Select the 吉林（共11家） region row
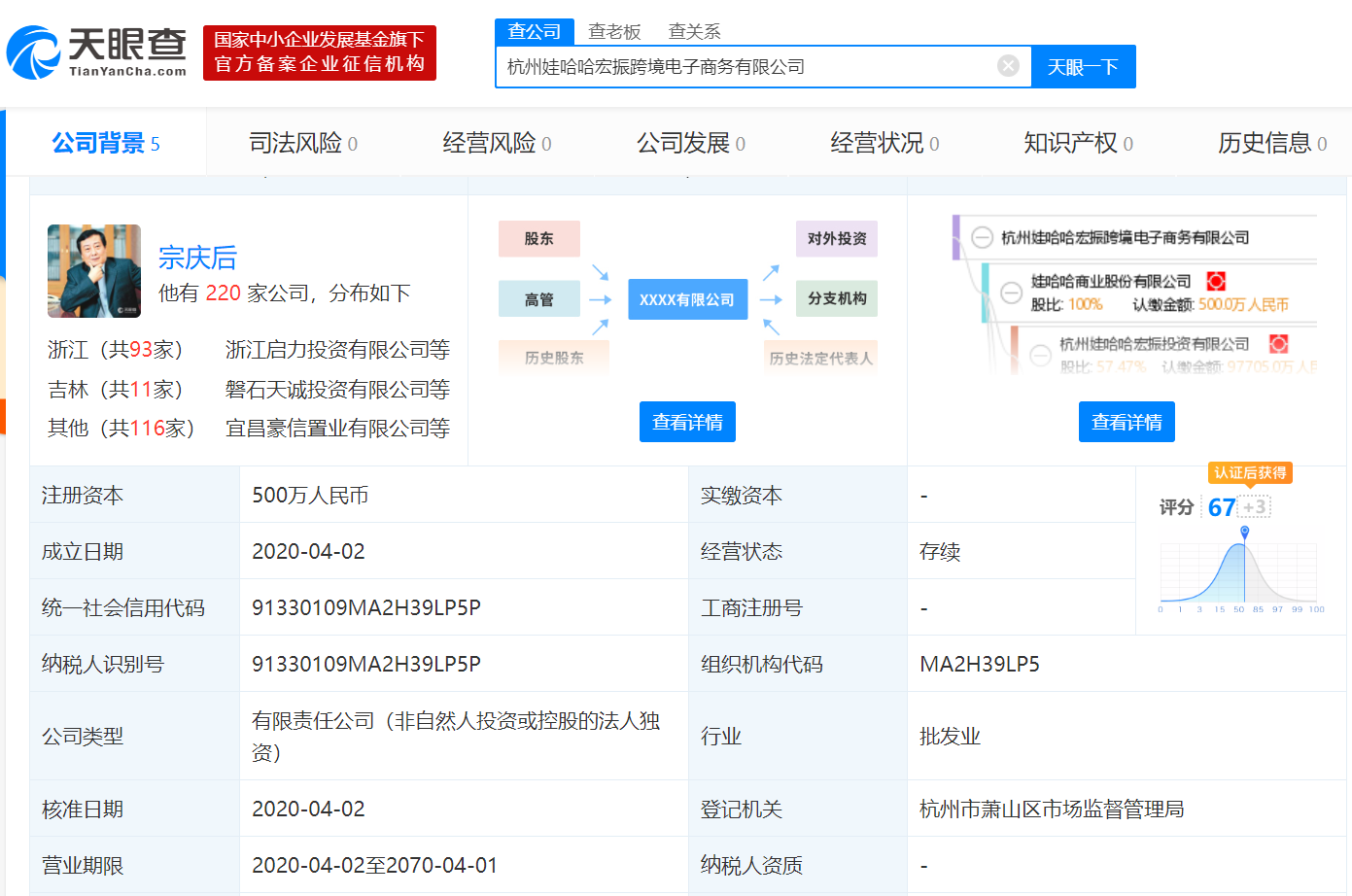This screenshot has width=1352, height=896. (115, 390)
